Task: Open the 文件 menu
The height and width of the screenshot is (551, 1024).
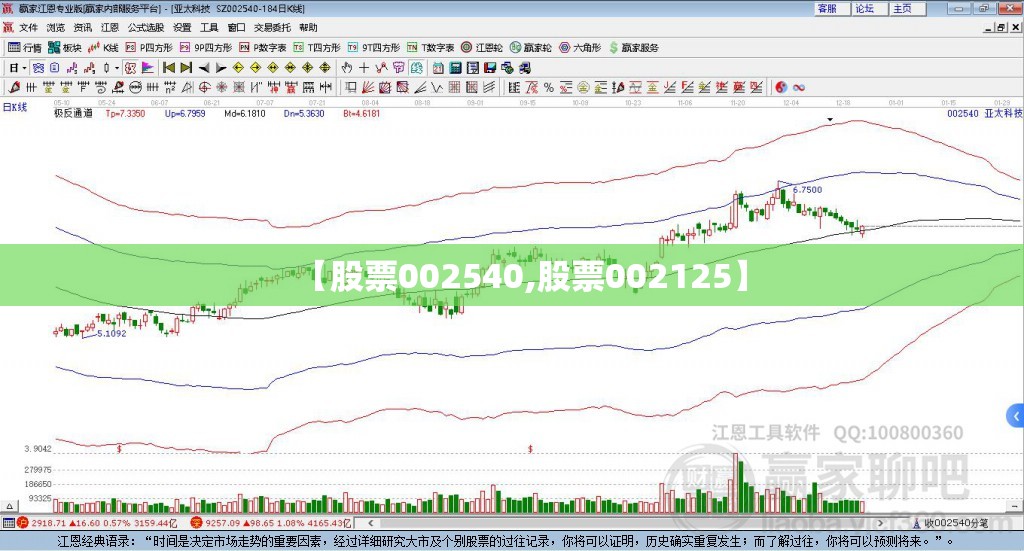Action: (28, 27)
